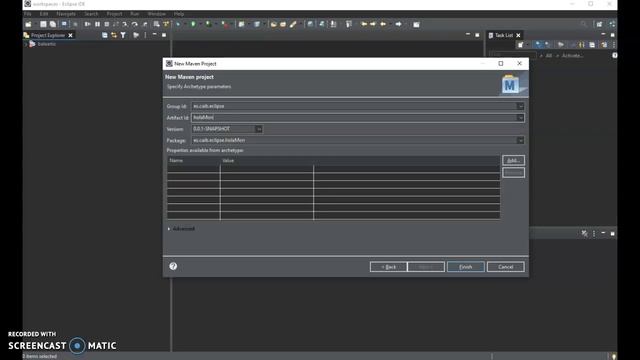Click the Step Return toolbar icon
Screen dimensions: 640x360
(145, 24)
